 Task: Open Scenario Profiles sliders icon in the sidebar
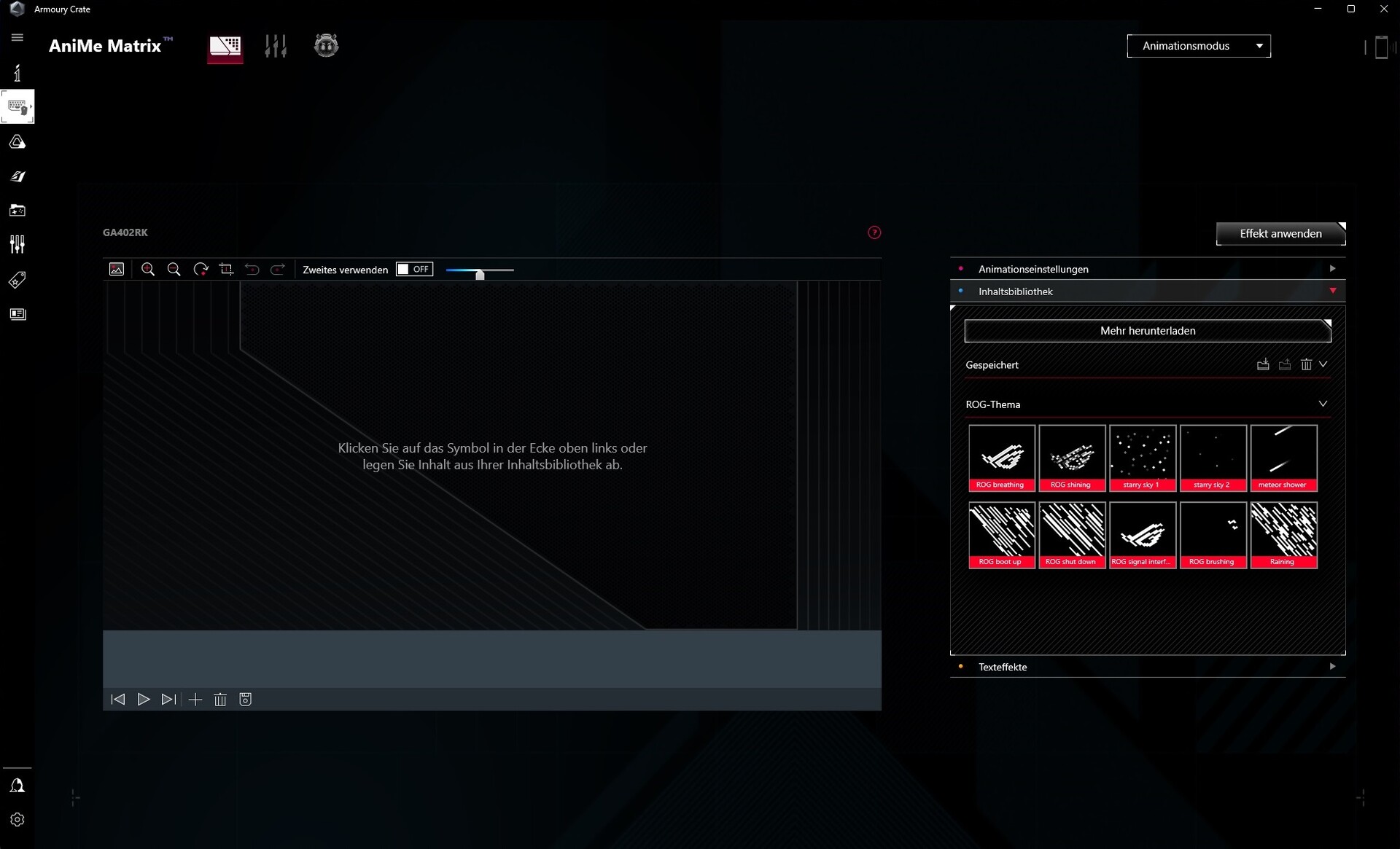tap(17, 244)
